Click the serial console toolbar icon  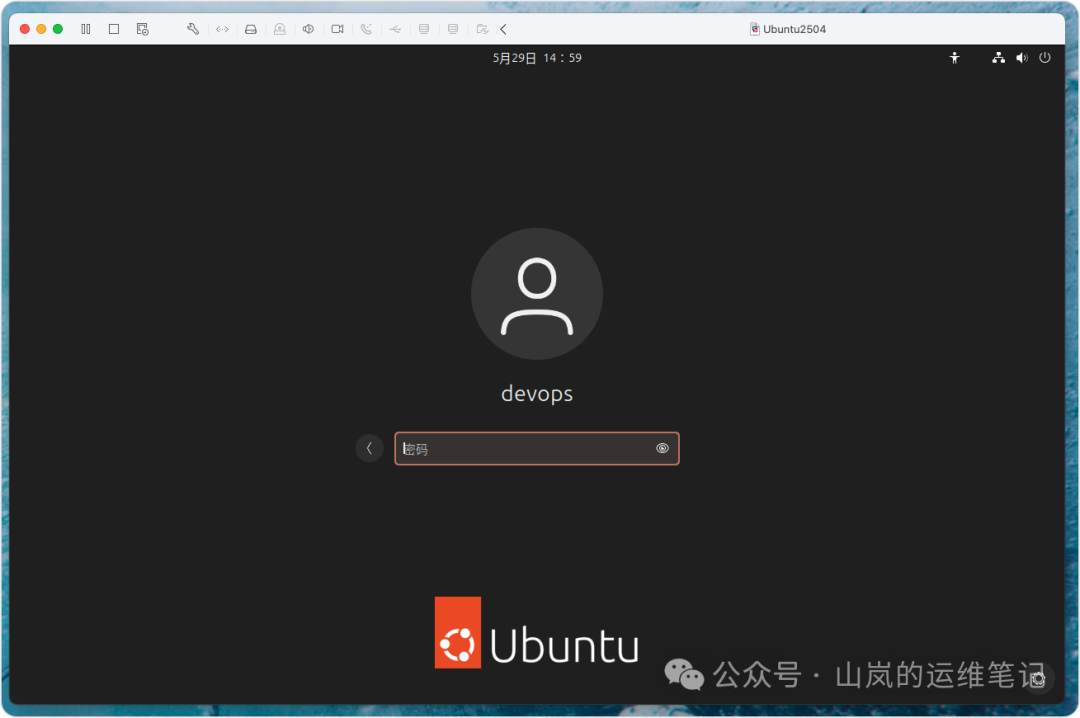[x=366, y=29]
